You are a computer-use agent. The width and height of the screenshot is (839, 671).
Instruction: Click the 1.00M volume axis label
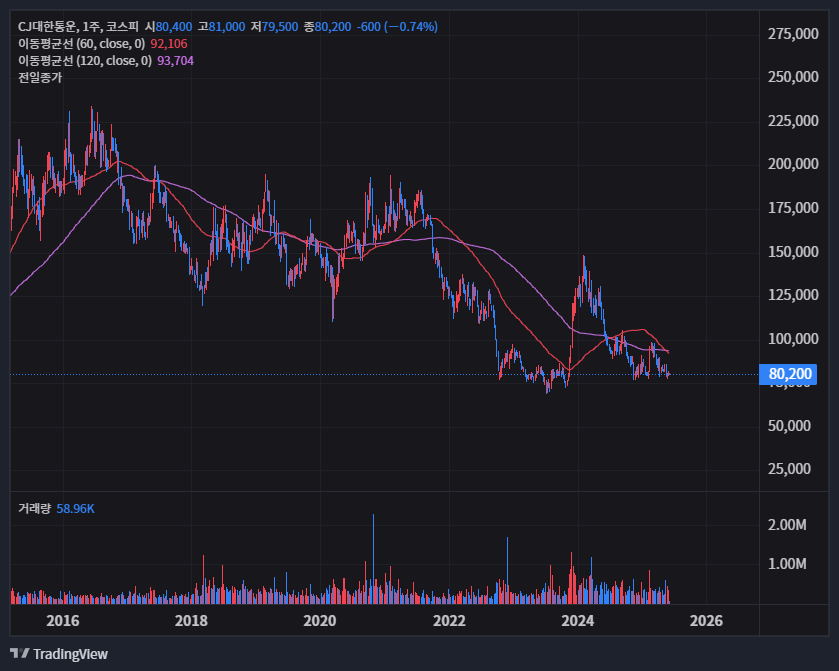(x=787, y=564)
